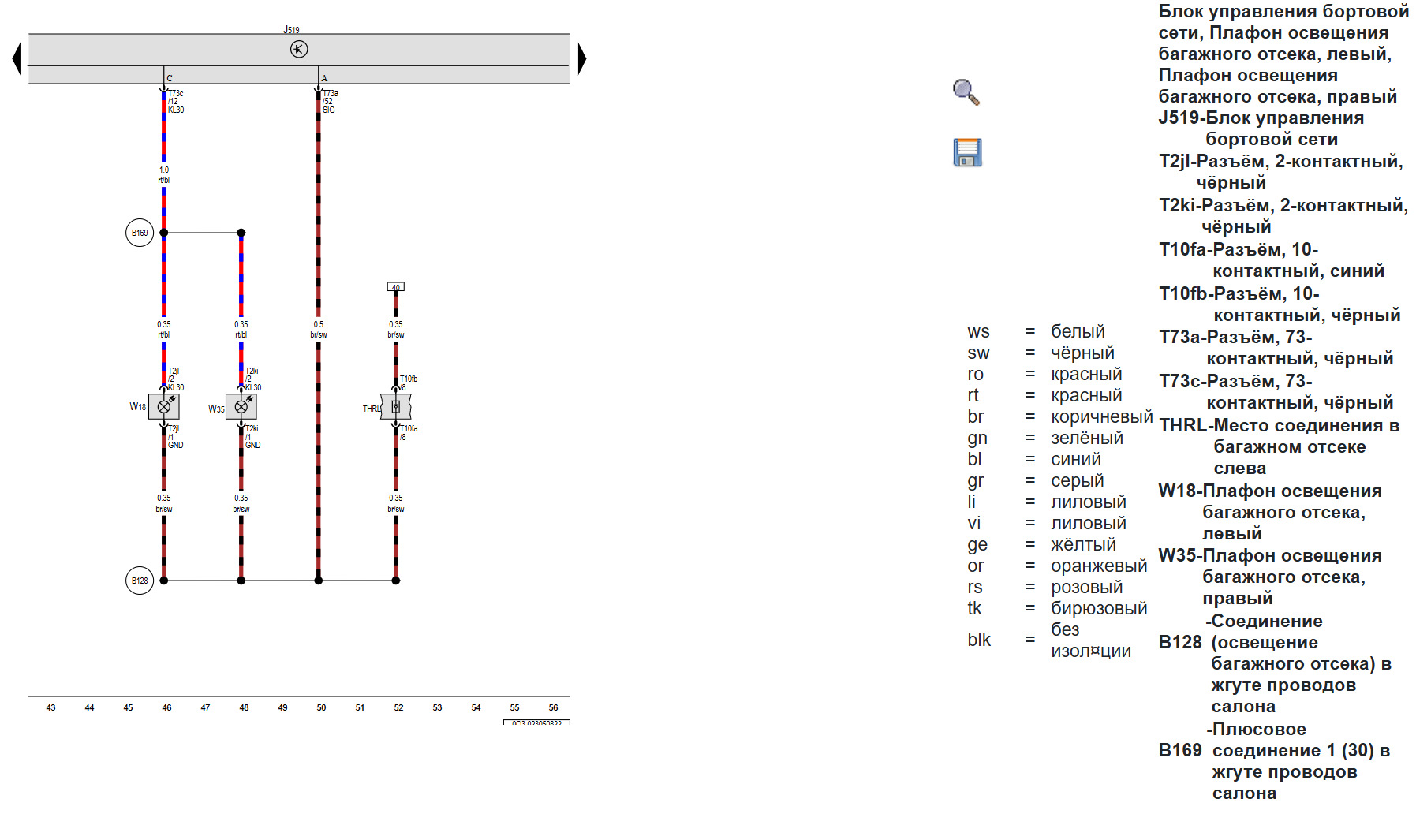Click the 'gr = серый' color code row

(x=1037, y=481)
